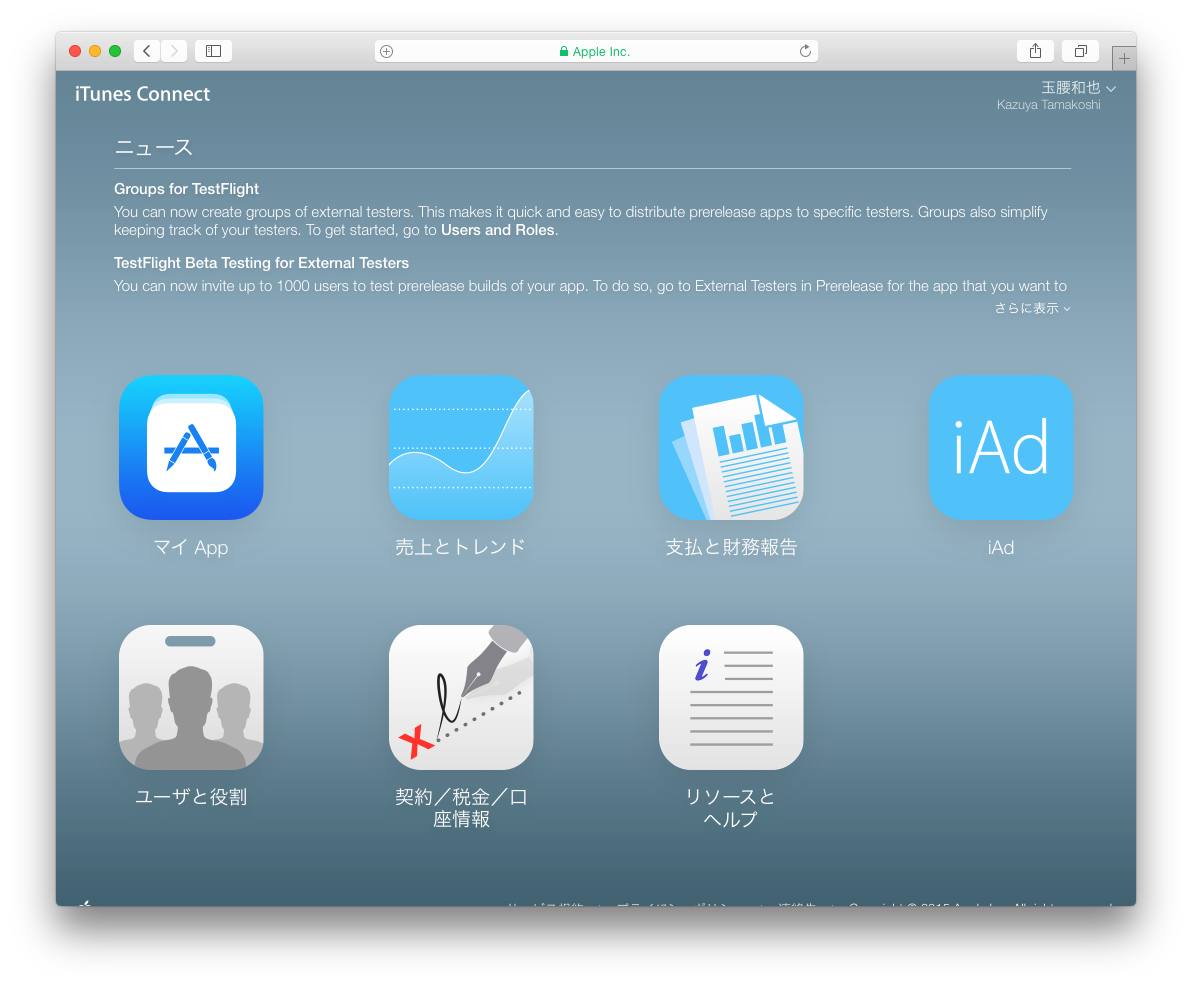
Task: Click the Safari back navigation arrow
Action: [146, 50]
